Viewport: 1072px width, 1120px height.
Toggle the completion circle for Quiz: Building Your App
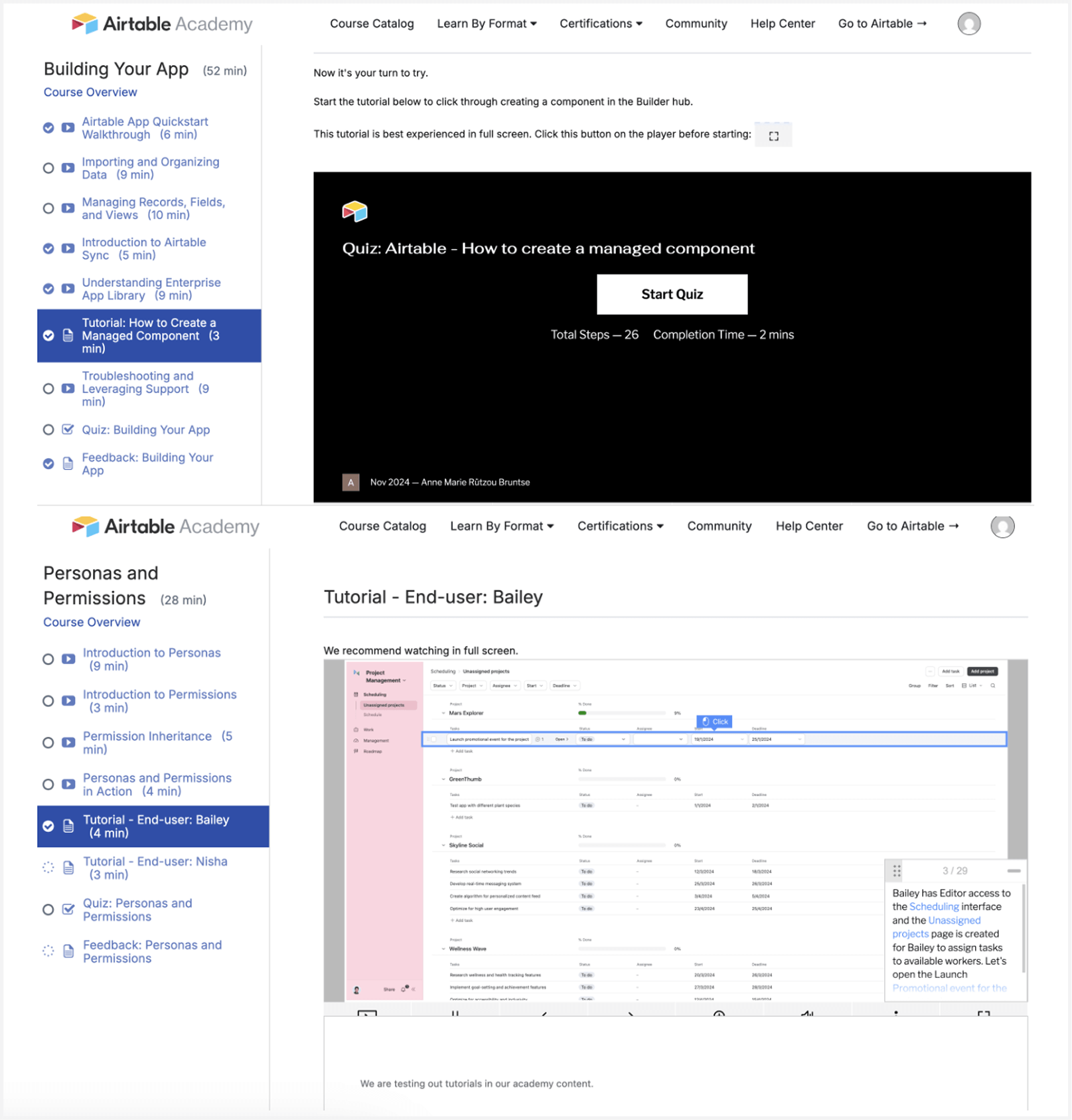pyautogui.click(x=48, y=430)
